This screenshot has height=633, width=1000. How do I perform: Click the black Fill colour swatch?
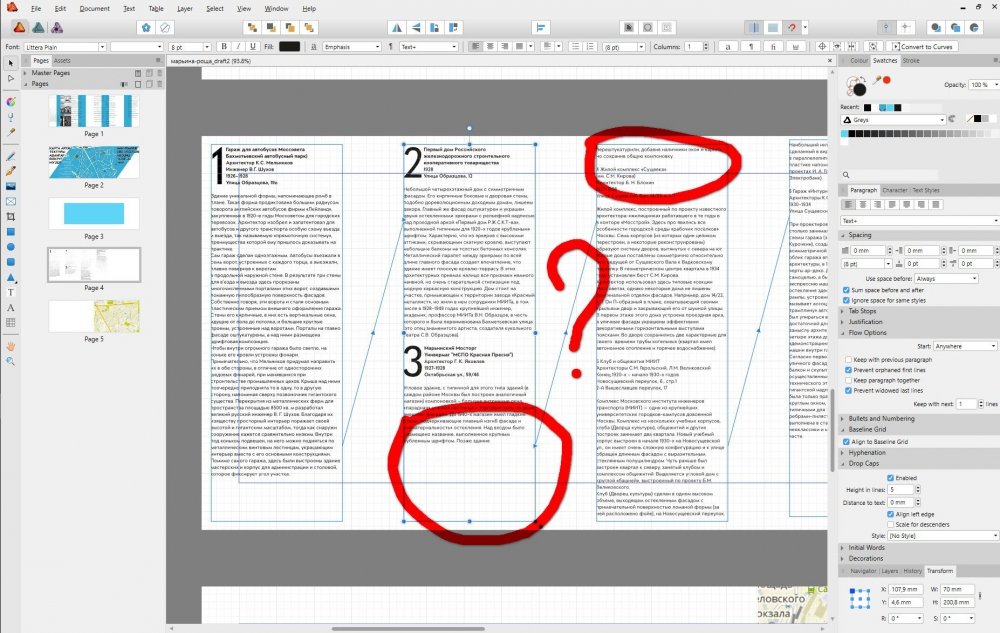289,46
